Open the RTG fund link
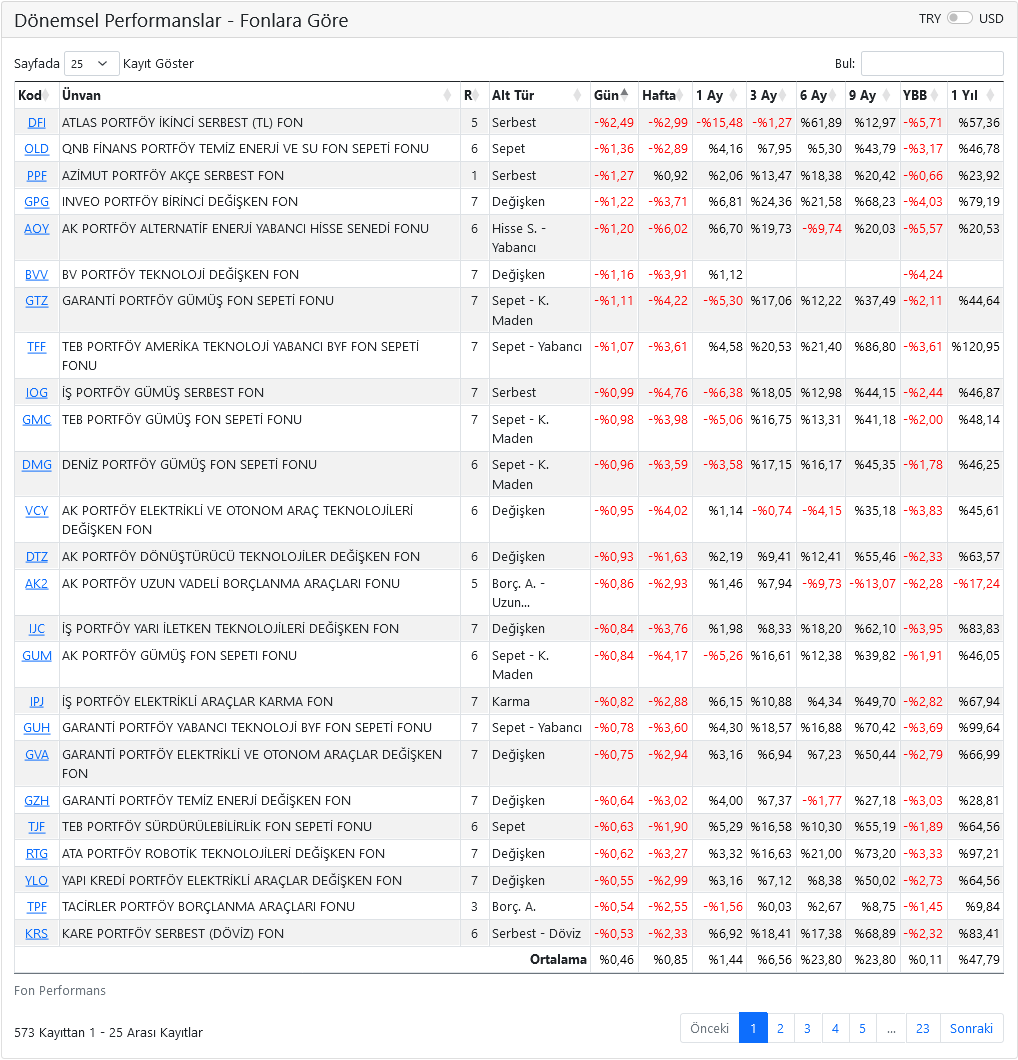The width and height of the screenshot is (1018, 1060). (37, 854)
